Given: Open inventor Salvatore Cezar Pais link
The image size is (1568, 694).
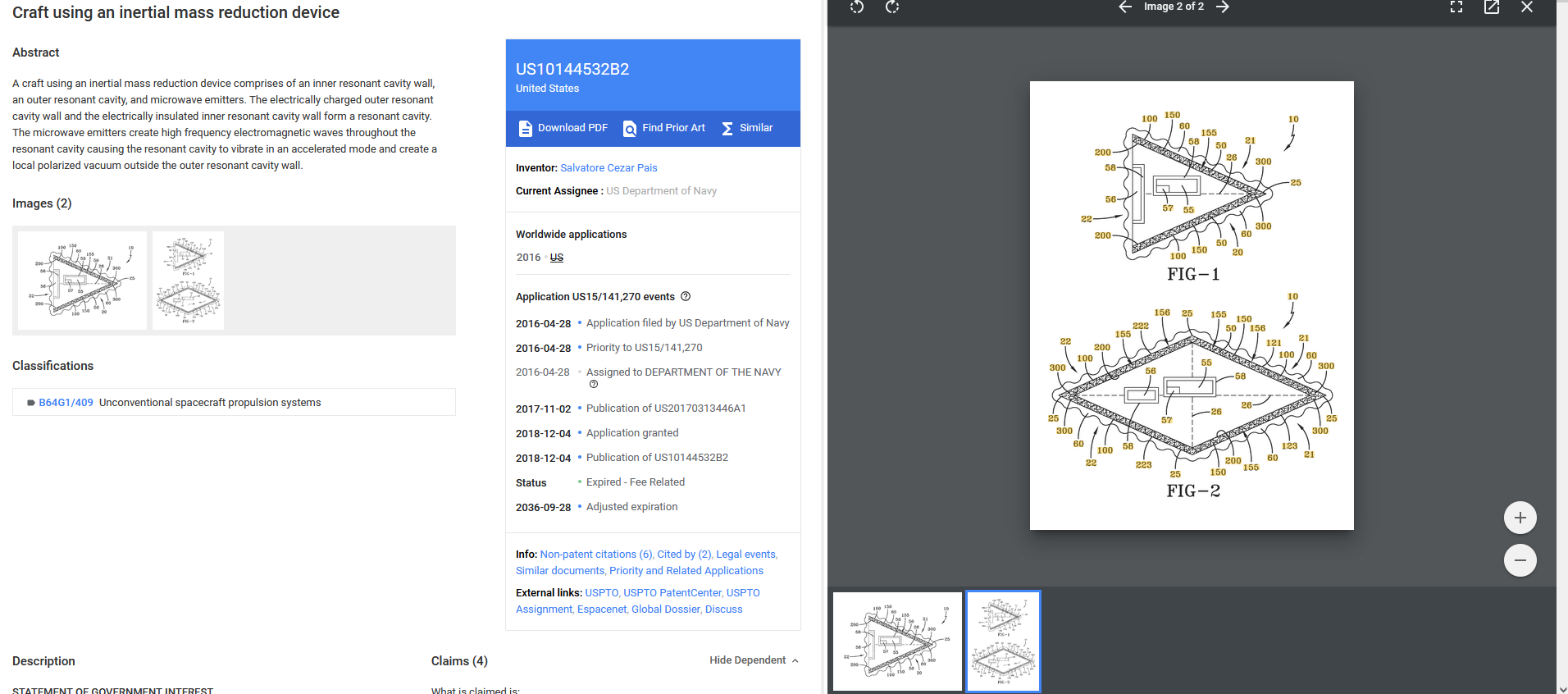Looking at the screenshot, I should 609,168.
